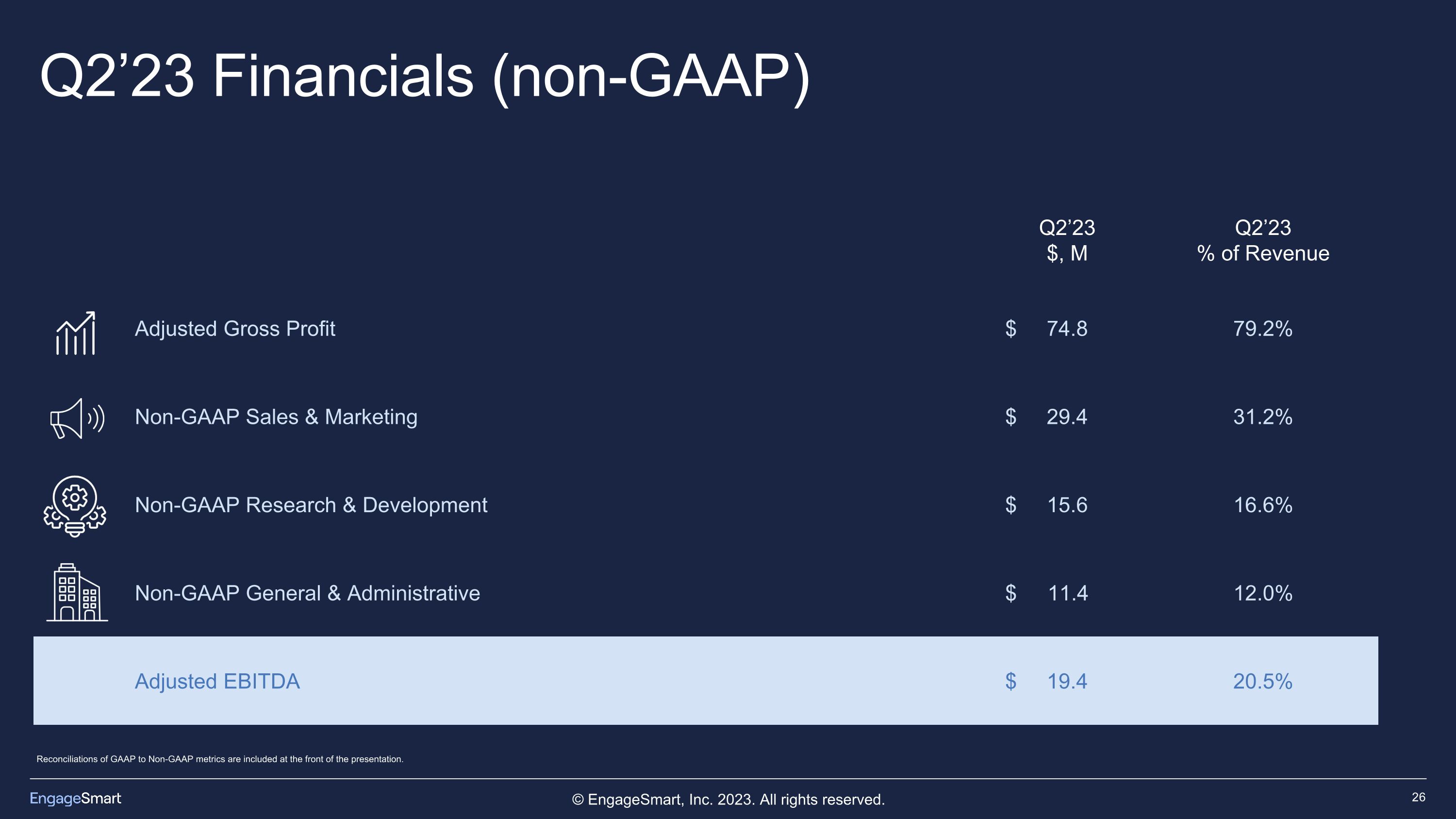
Task: Click the lightbulb gear Research & Development icon
Action: [x=75, y=506]
